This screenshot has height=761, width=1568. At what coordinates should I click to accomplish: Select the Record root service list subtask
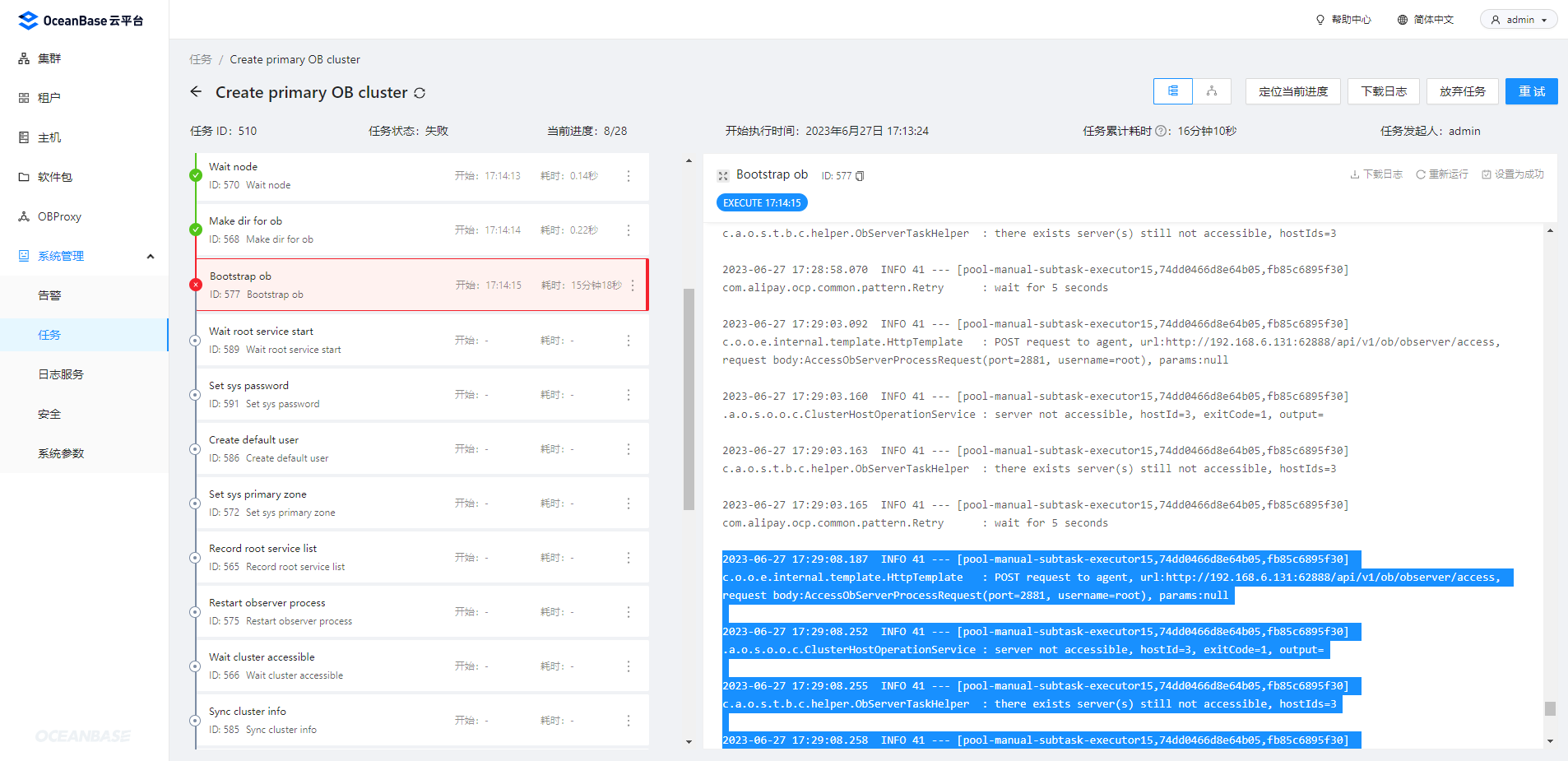(x=422, y=558)
